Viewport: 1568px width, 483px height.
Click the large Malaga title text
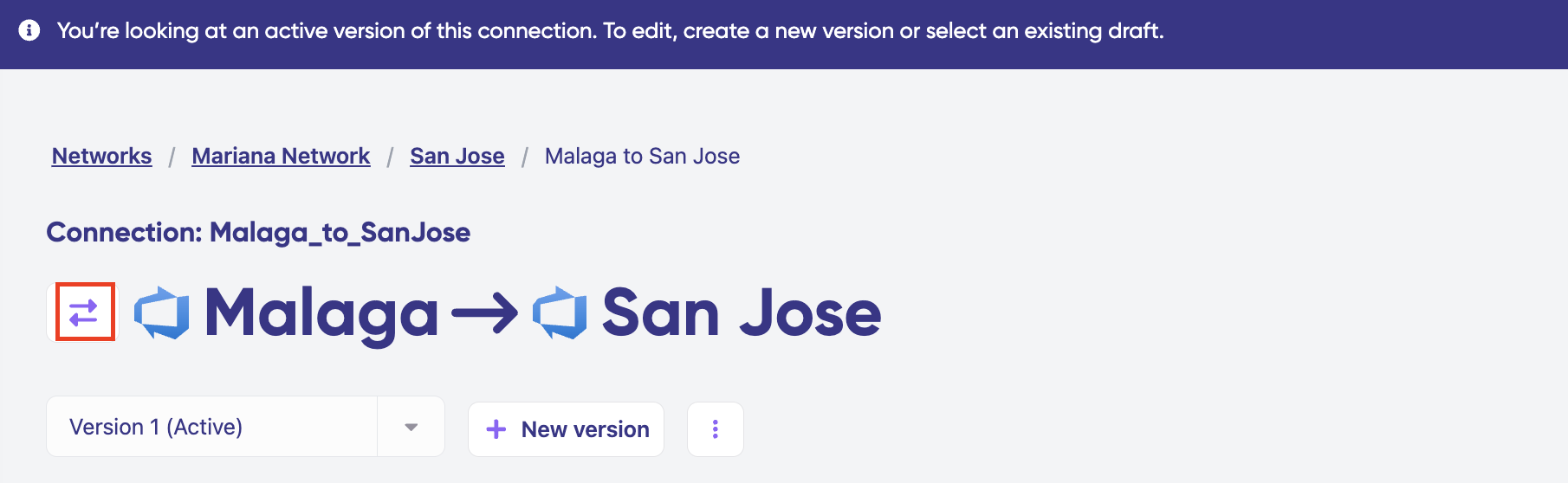(x=321, y=313)
